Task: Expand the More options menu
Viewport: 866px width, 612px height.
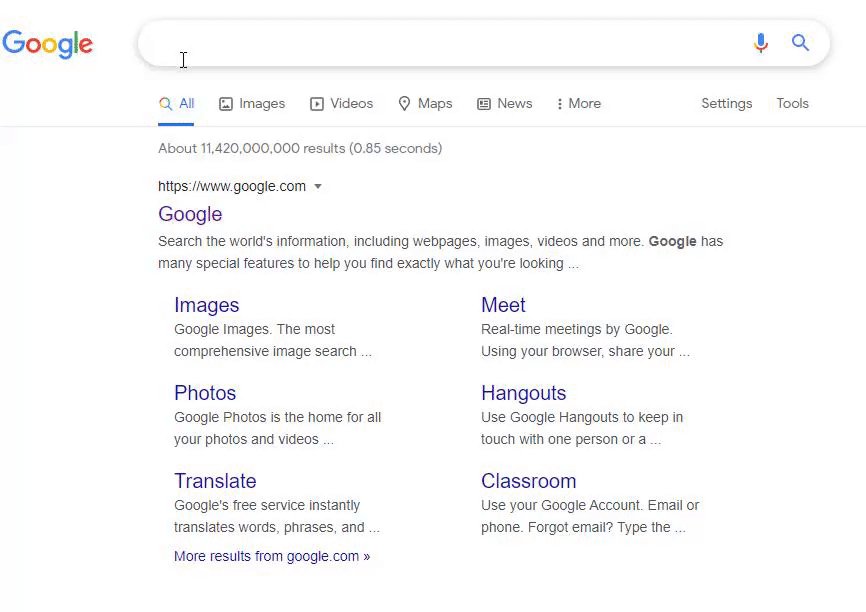Action: click(x=578, y=104)
